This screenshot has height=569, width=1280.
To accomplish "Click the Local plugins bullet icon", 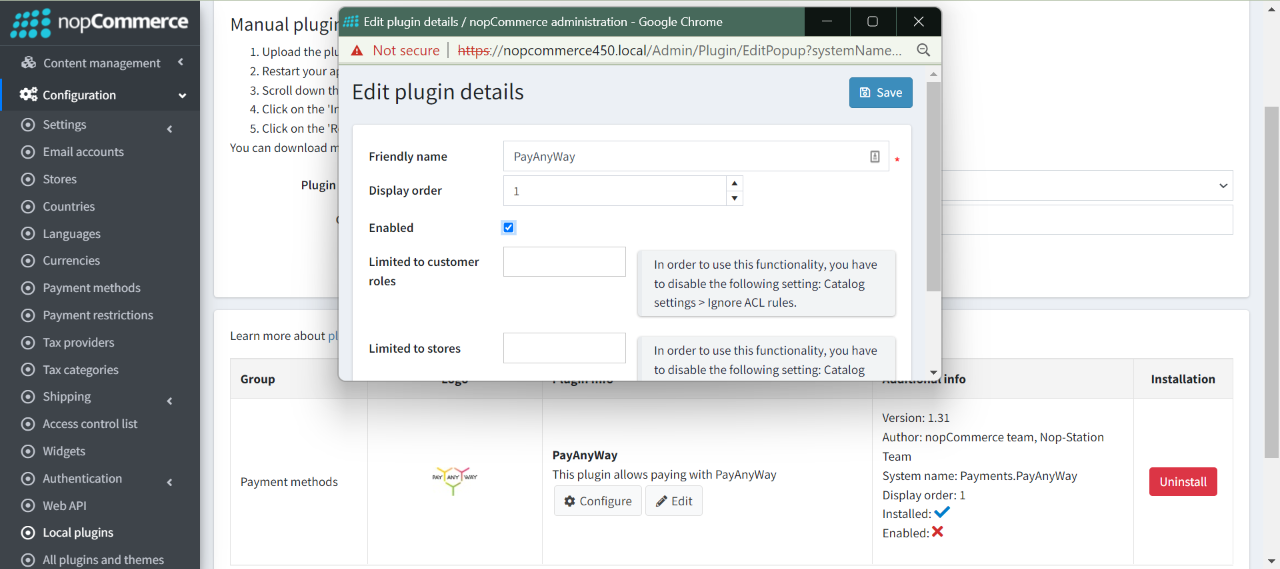I will click(x=28, y=533).
